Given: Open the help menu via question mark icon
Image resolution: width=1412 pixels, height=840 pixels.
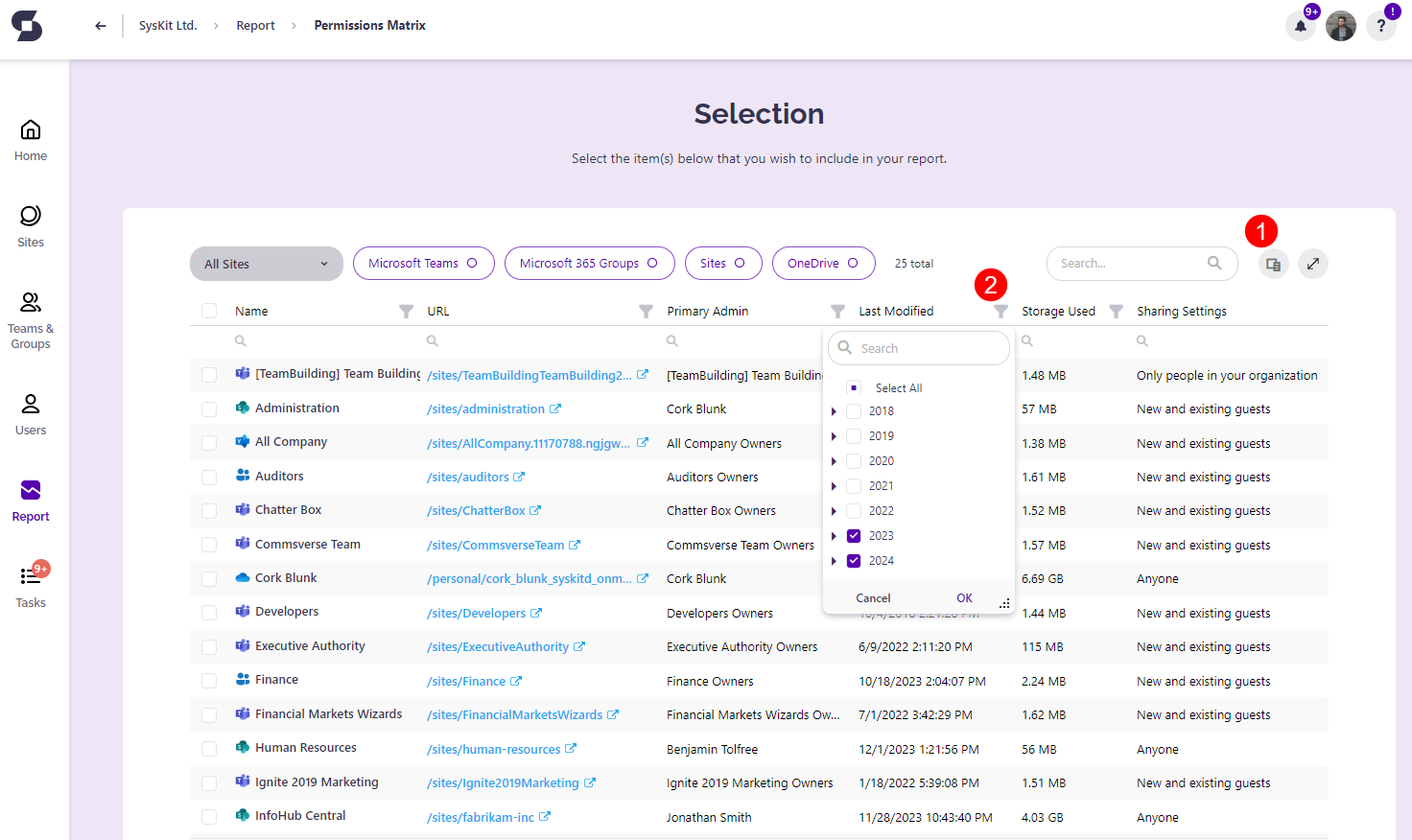Looking at the screenshot, I should pyautogui.click(x=1381, y=25).
